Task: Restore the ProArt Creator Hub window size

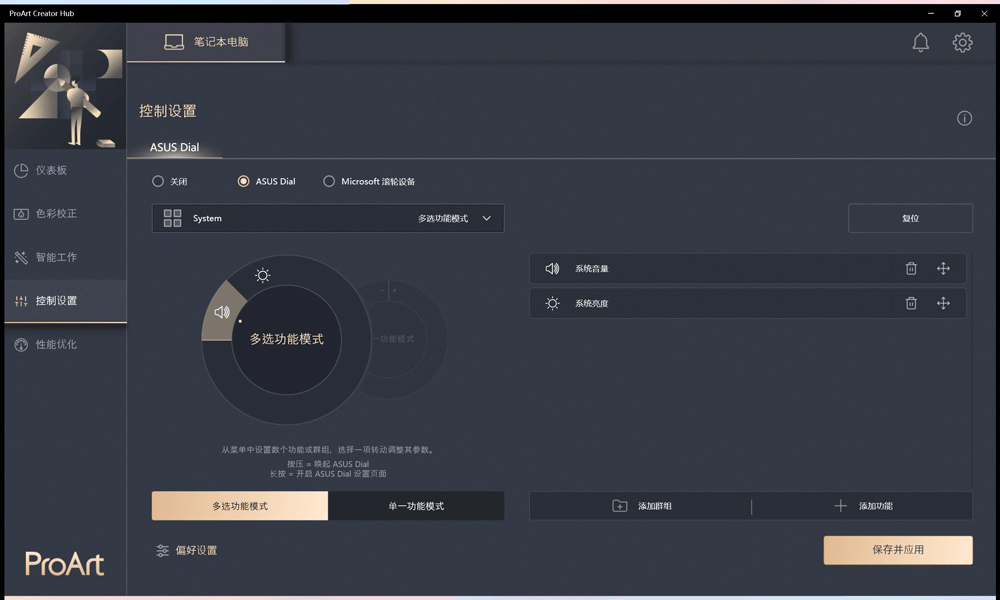Action: tap(957, 13)
